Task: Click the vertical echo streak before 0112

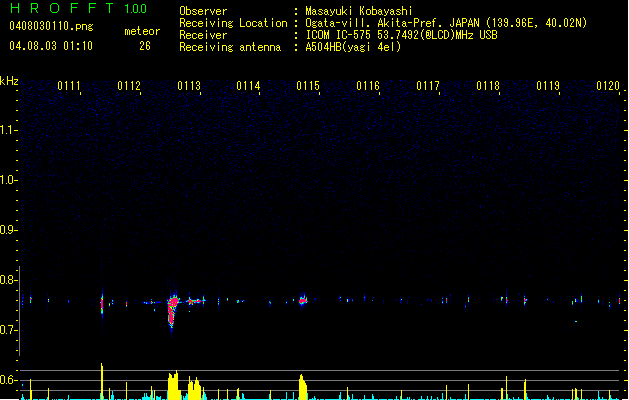Action: click(102, 304)
